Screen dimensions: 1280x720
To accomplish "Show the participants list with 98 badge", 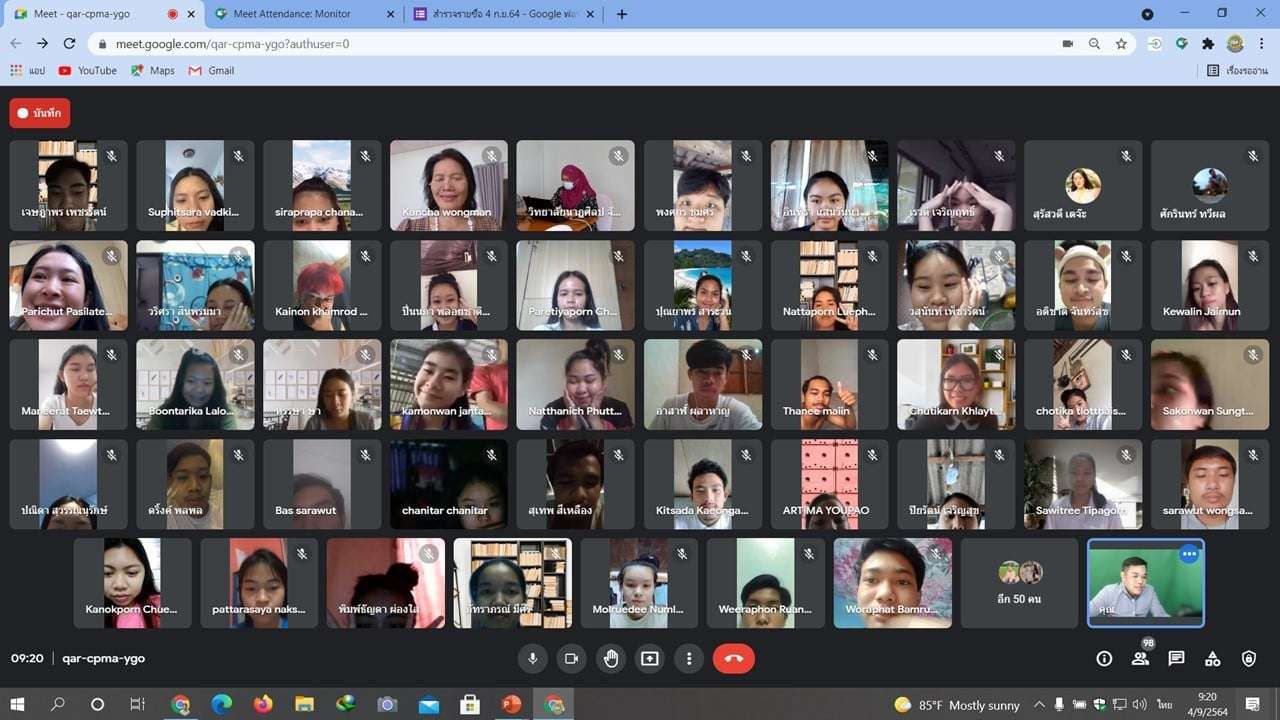I will point(1140,658).
